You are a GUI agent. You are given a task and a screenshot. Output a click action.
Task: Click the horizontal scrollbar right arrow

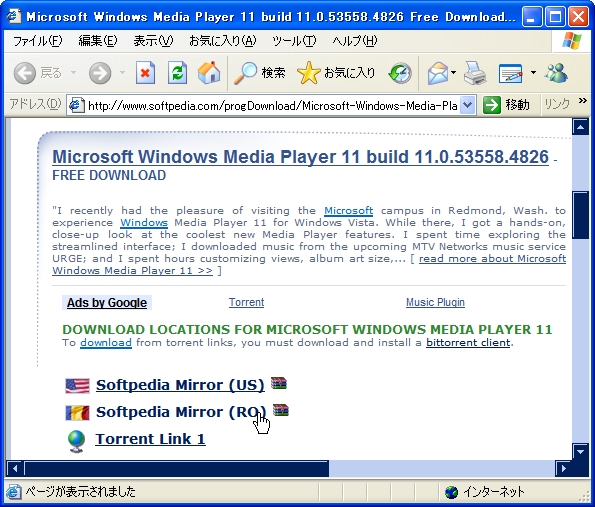tap(564, 468)
